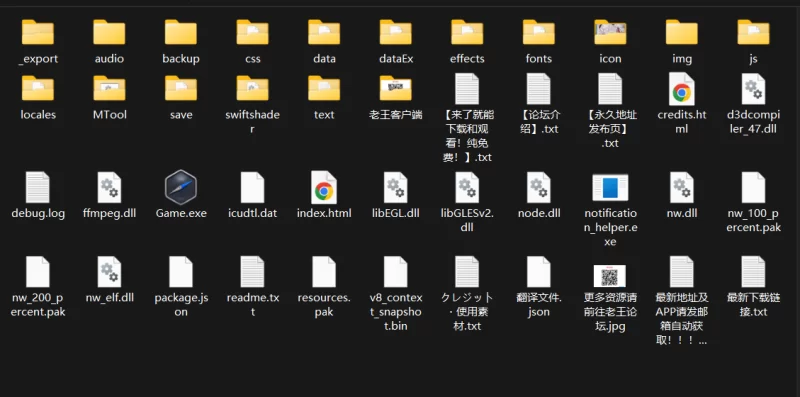
Task: Click the backup folder icon
Action: 181,32
